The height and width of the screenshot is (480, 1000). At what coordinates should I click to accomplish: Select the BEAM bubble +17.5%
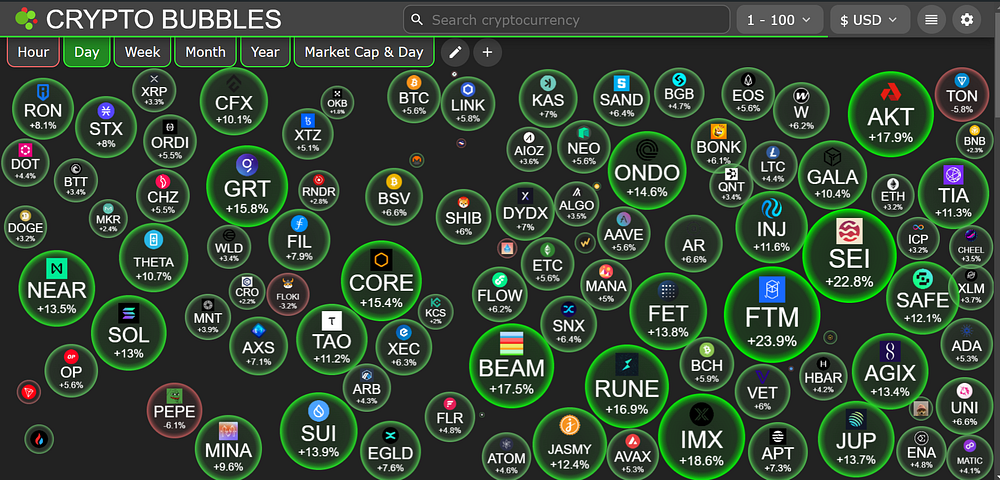(511, 365)
